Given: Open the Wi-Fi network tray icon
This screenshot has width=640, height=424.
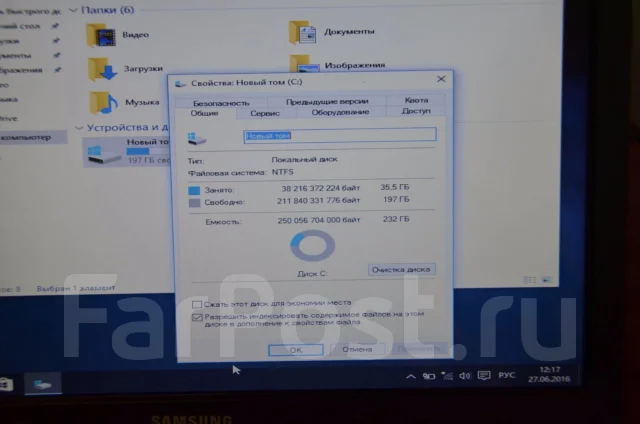Looking at the screenshot, I should 447,376.
